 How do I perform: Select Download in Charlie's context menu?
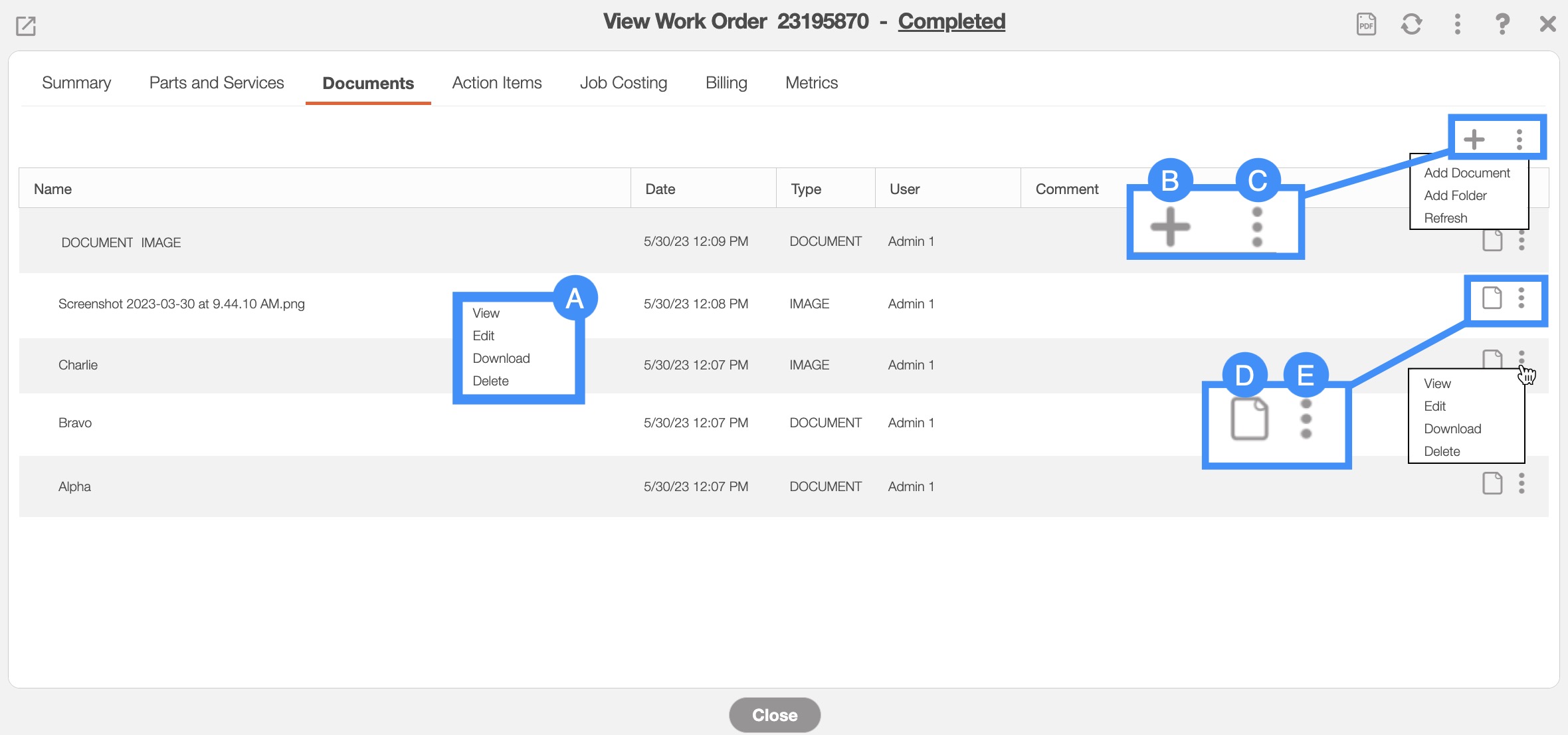tap(1452, 429)
